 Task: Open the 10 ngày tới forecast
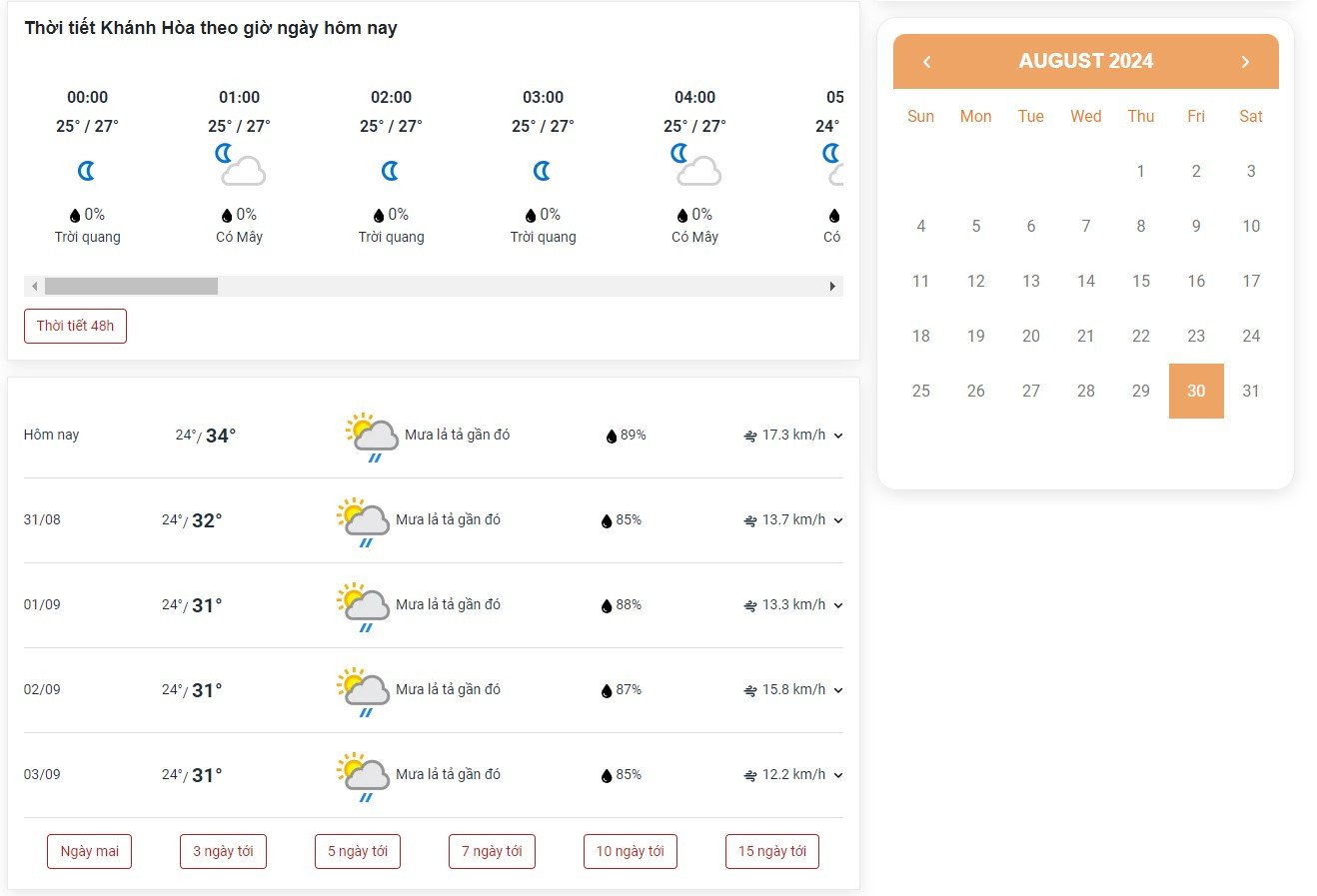630,851
